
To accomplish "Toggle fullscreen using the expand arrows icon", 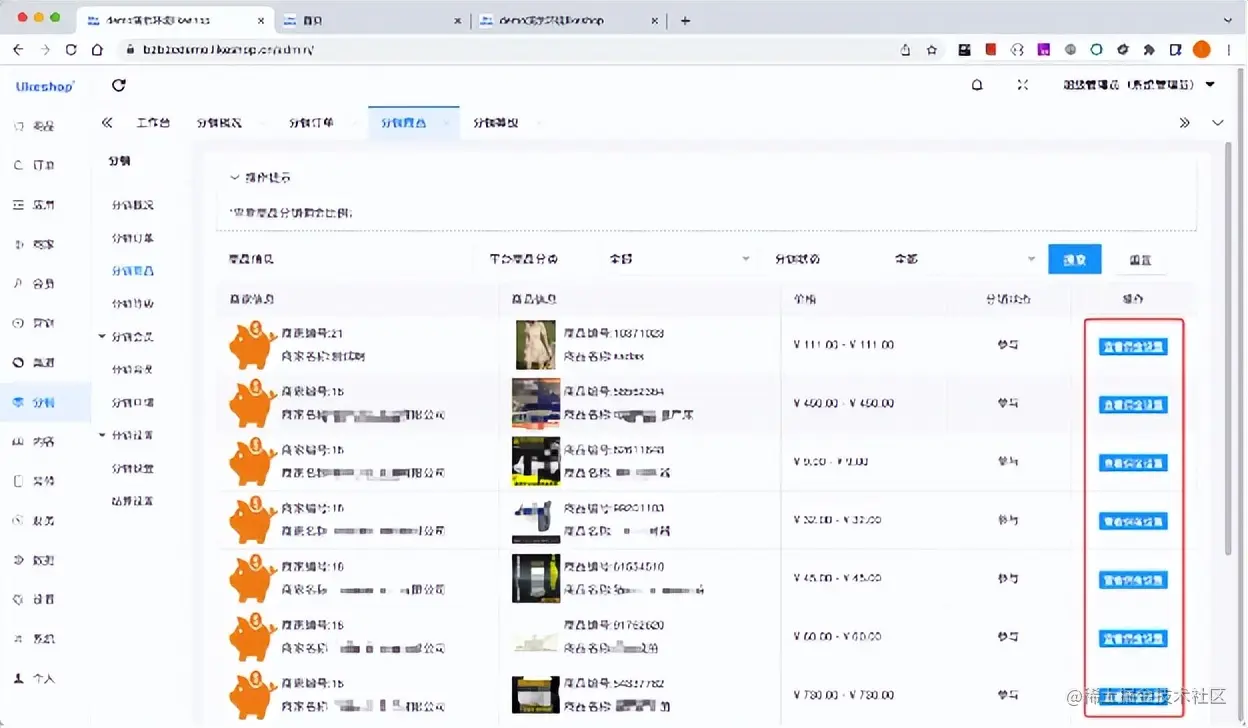I will [1022, 85].
